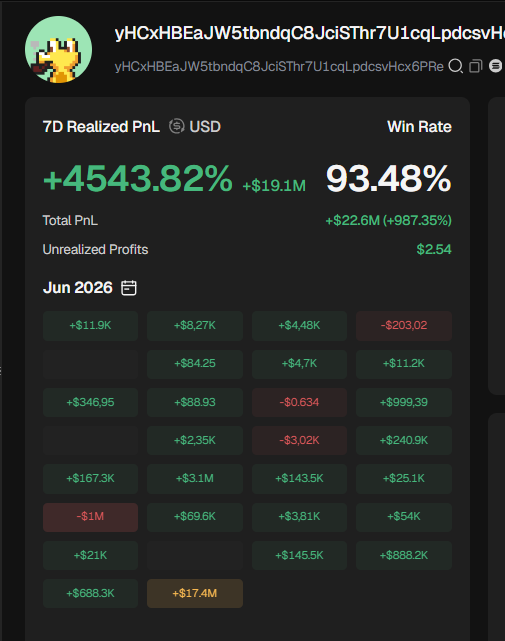
Task: Select the +$167.3K day cell
Action: point(90,479)
